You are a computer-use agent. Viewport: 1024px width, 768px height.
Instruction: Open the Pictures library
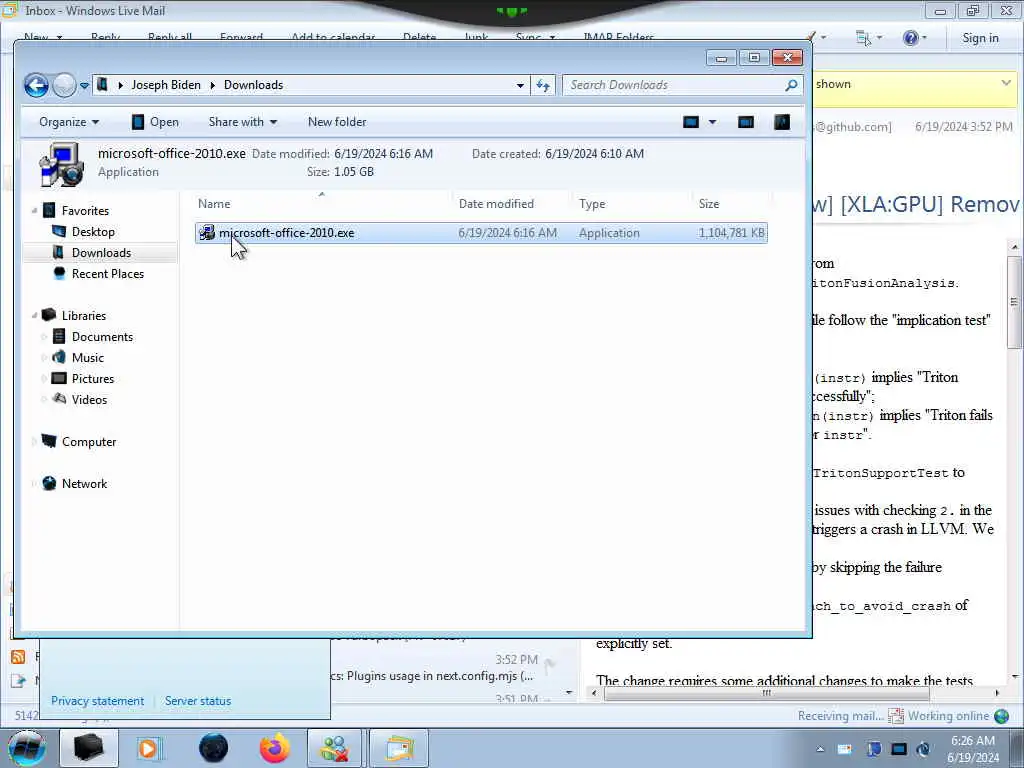pyautogui.click(x=93, y=379)
